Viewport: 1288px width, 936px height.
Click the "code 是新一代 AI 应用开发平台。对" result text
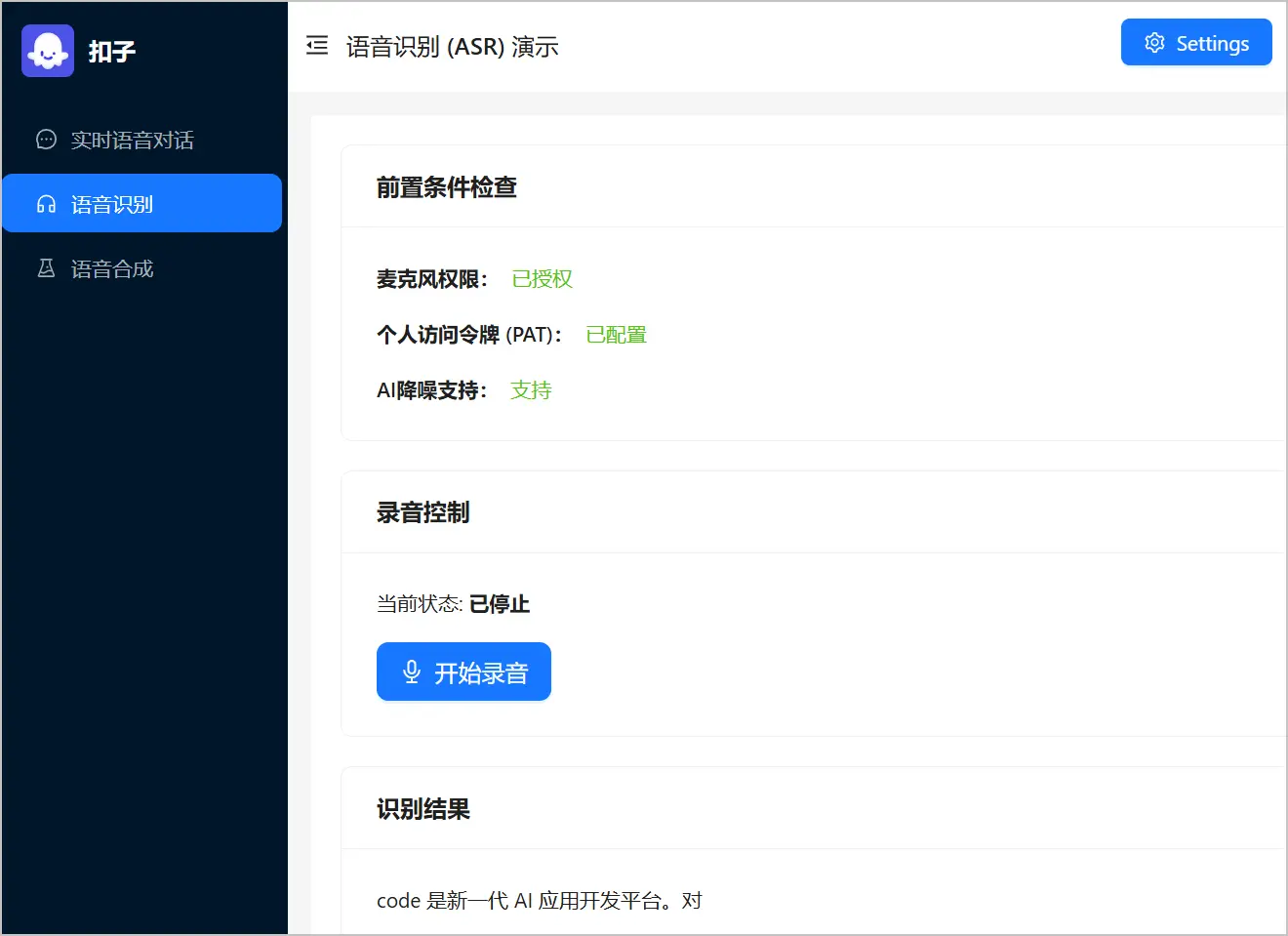[540, 901]
